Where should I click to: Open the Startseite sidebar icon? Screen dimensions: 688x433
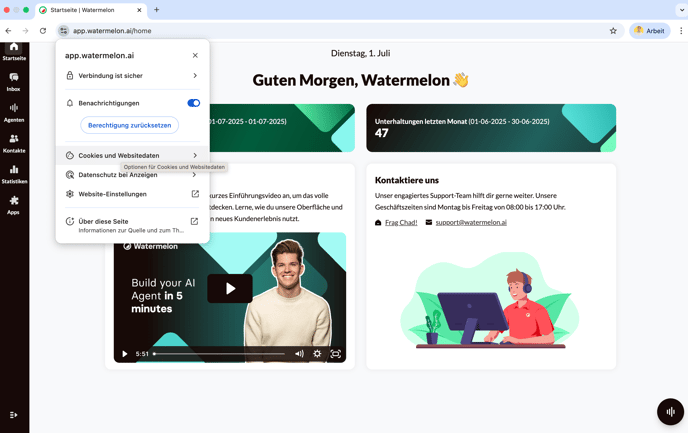point(14,51)
